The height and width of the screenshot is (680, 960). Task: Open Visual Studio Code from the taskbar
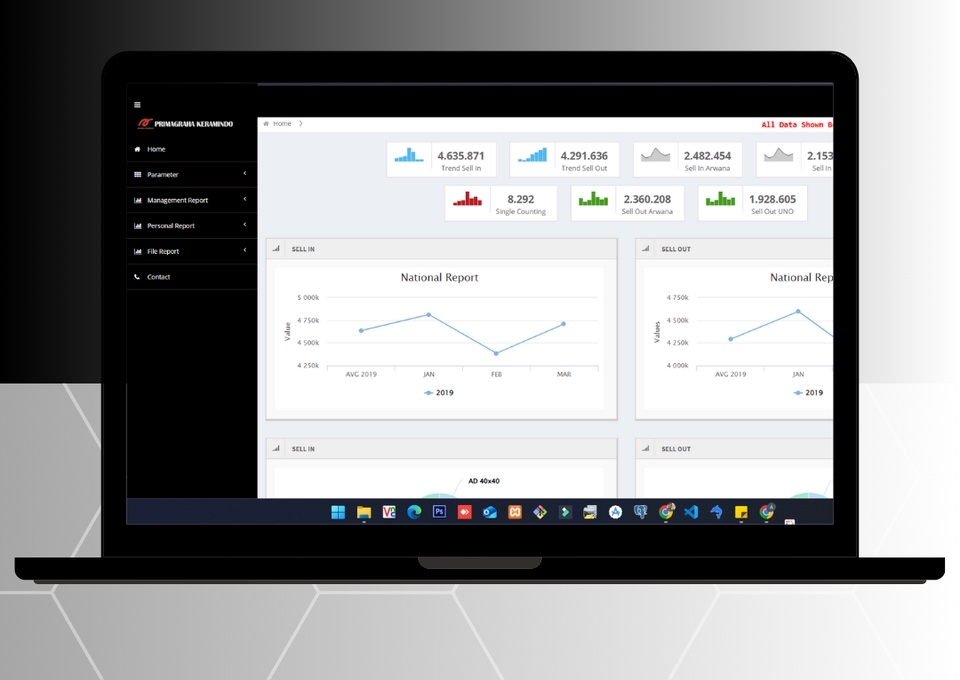(x=691, y=512)
